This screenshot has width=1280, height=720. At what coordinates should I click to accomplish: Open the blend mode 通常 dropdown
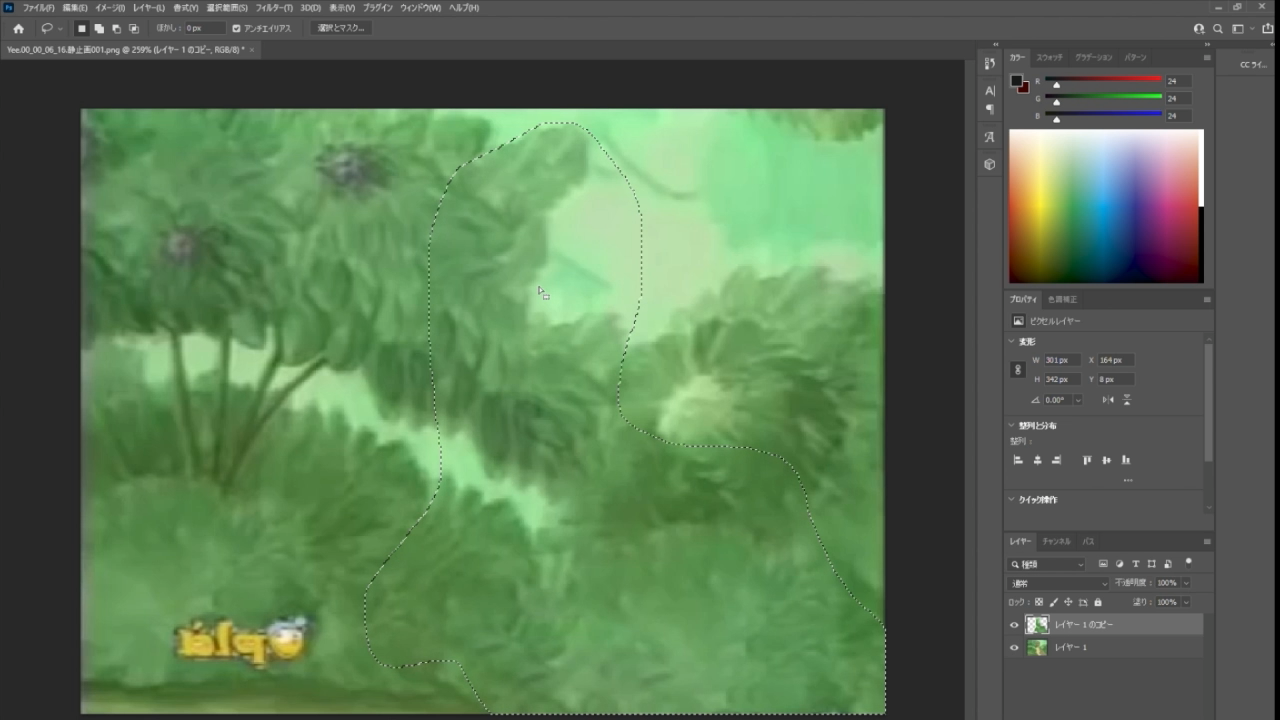1059,583
